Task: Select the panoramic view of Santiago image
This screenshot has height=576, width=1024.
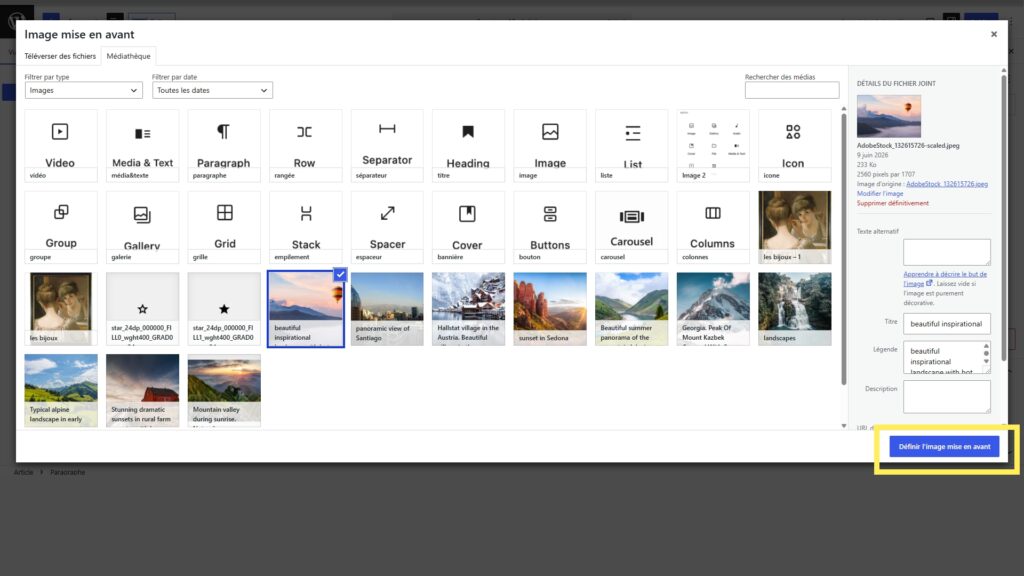Action: [387, 309]
